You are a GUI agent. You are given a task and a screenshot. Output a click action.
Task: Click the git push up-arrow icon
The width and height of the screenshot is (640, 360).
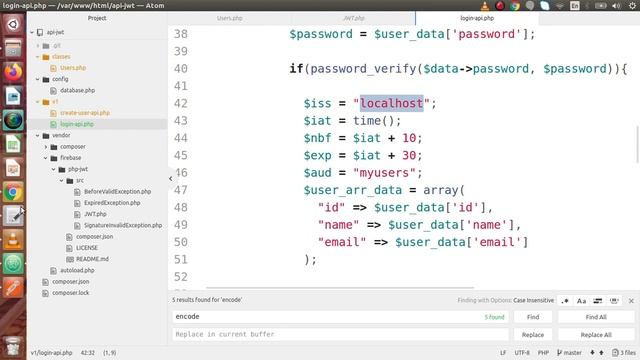pos(601,353)
